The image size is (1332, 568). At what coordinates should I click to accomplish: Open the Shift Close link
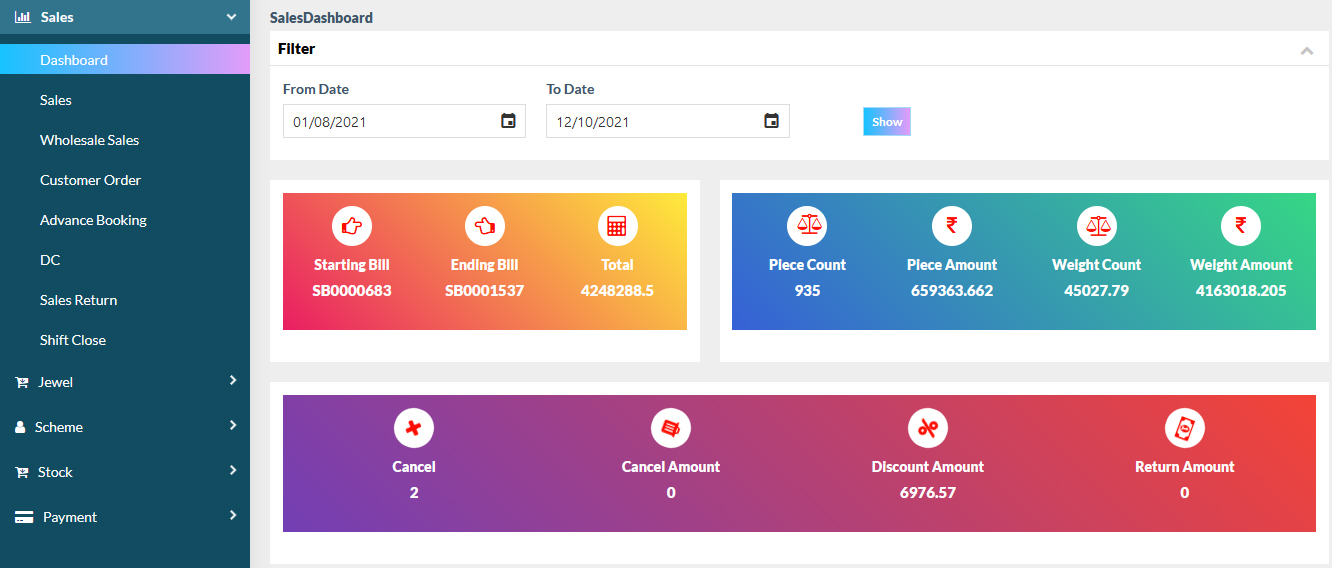(x=72, y=340)
